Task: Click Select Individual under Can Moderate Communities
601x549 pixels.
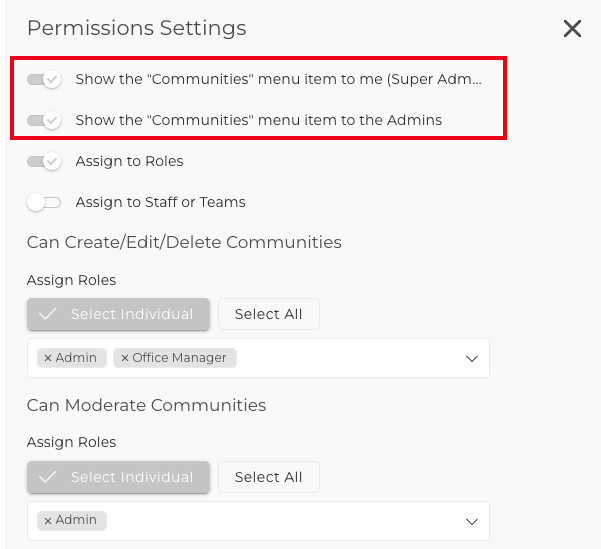Action: 118,477
